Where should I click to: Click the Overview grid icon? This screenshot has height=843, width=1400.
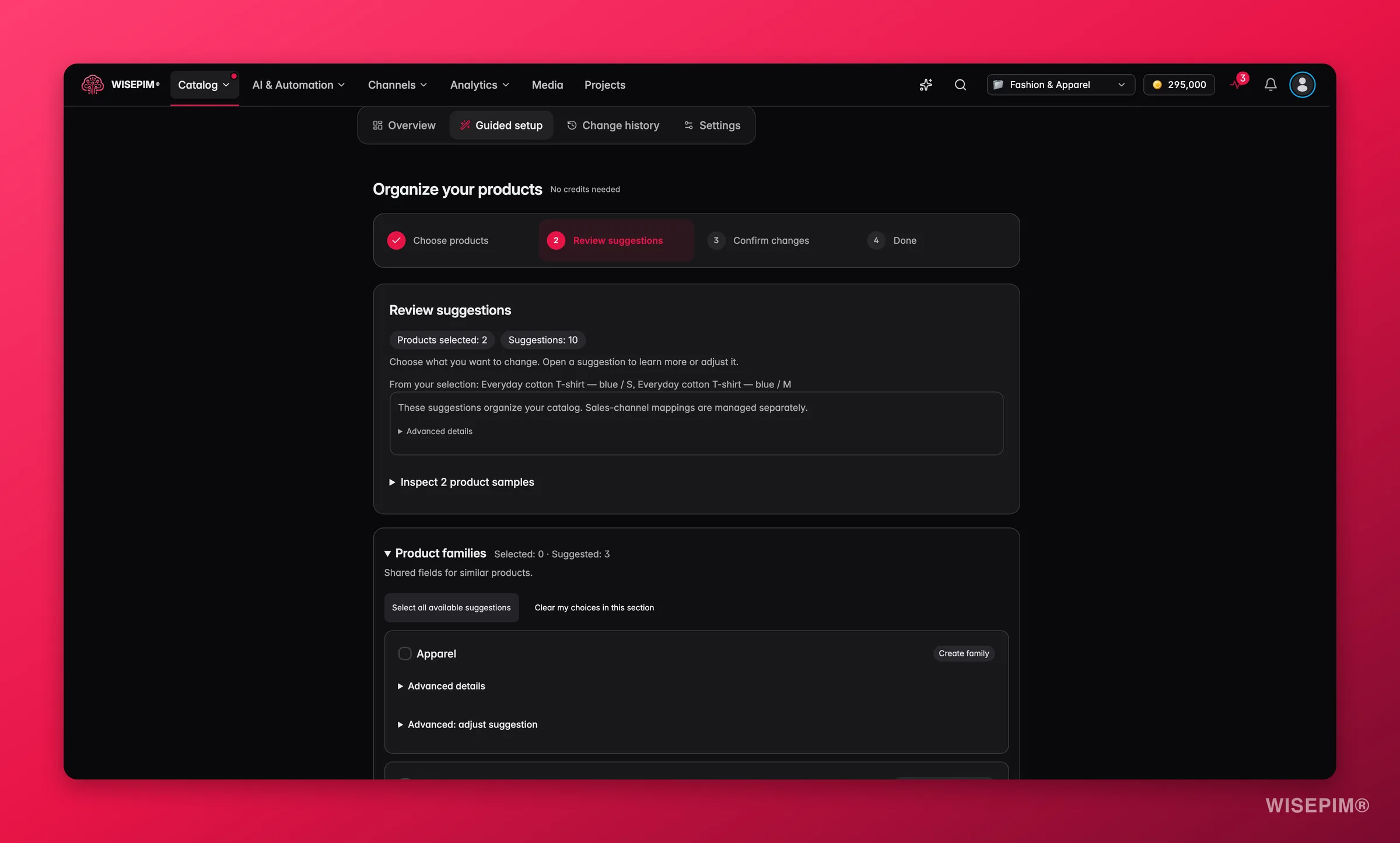tap(377, 125)
